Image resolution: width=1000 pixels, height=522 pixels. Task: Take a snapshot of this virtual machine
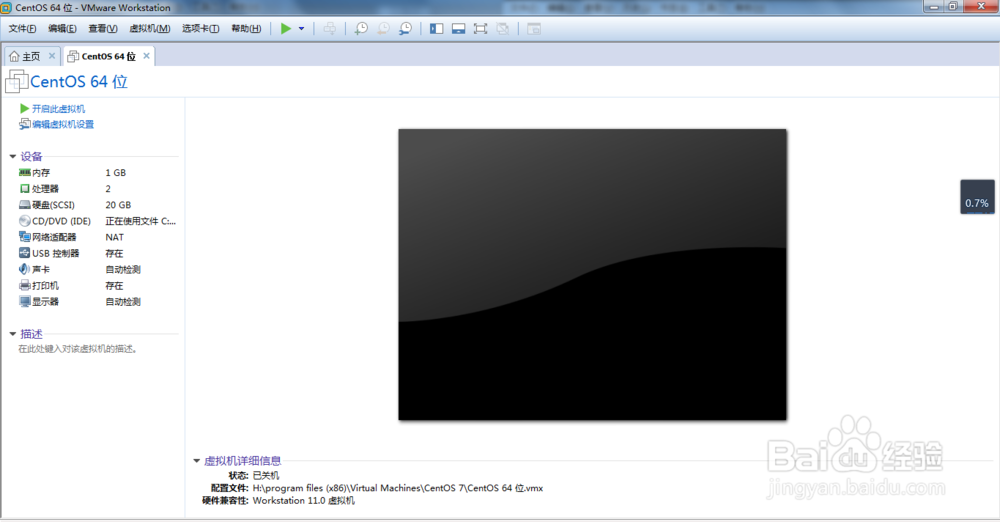point(361,29)
